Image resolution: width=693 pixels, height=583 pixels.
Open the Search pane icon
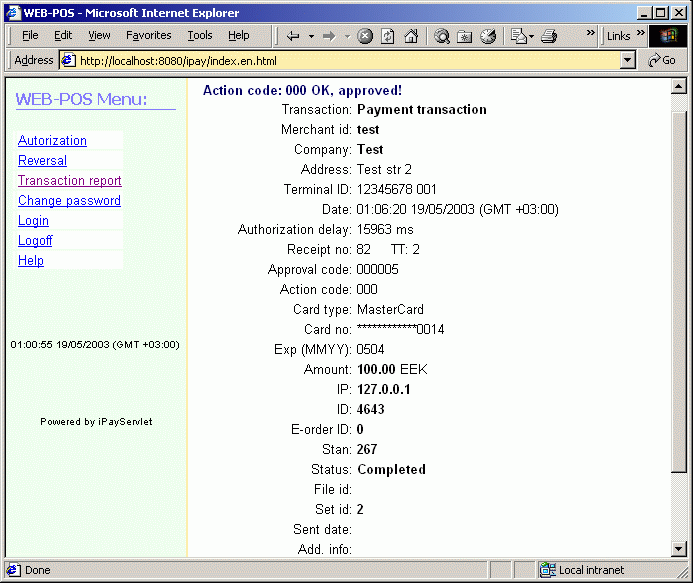(x=442, y=36)
